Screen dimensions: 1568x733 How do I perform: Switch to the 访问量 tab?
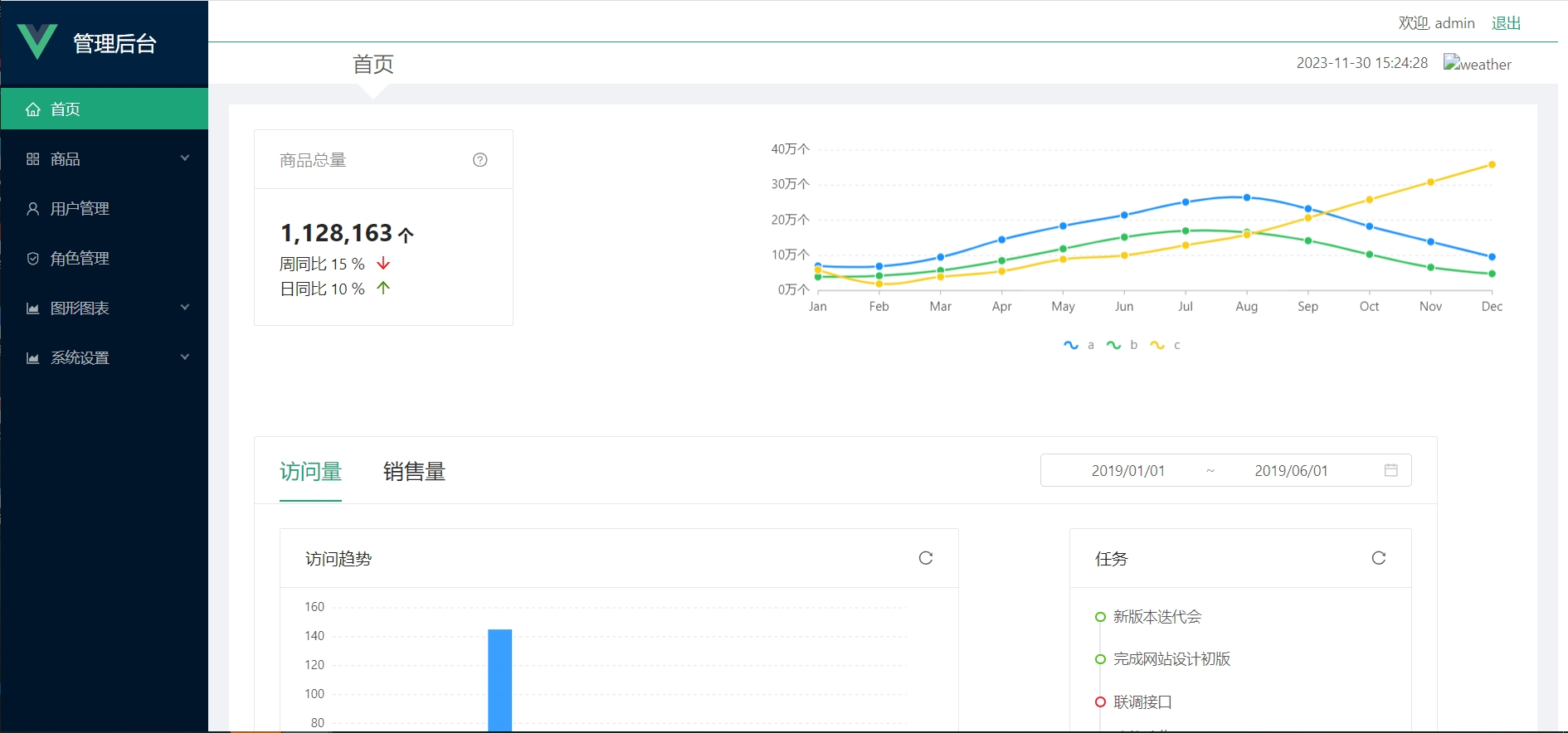(310, 472)
